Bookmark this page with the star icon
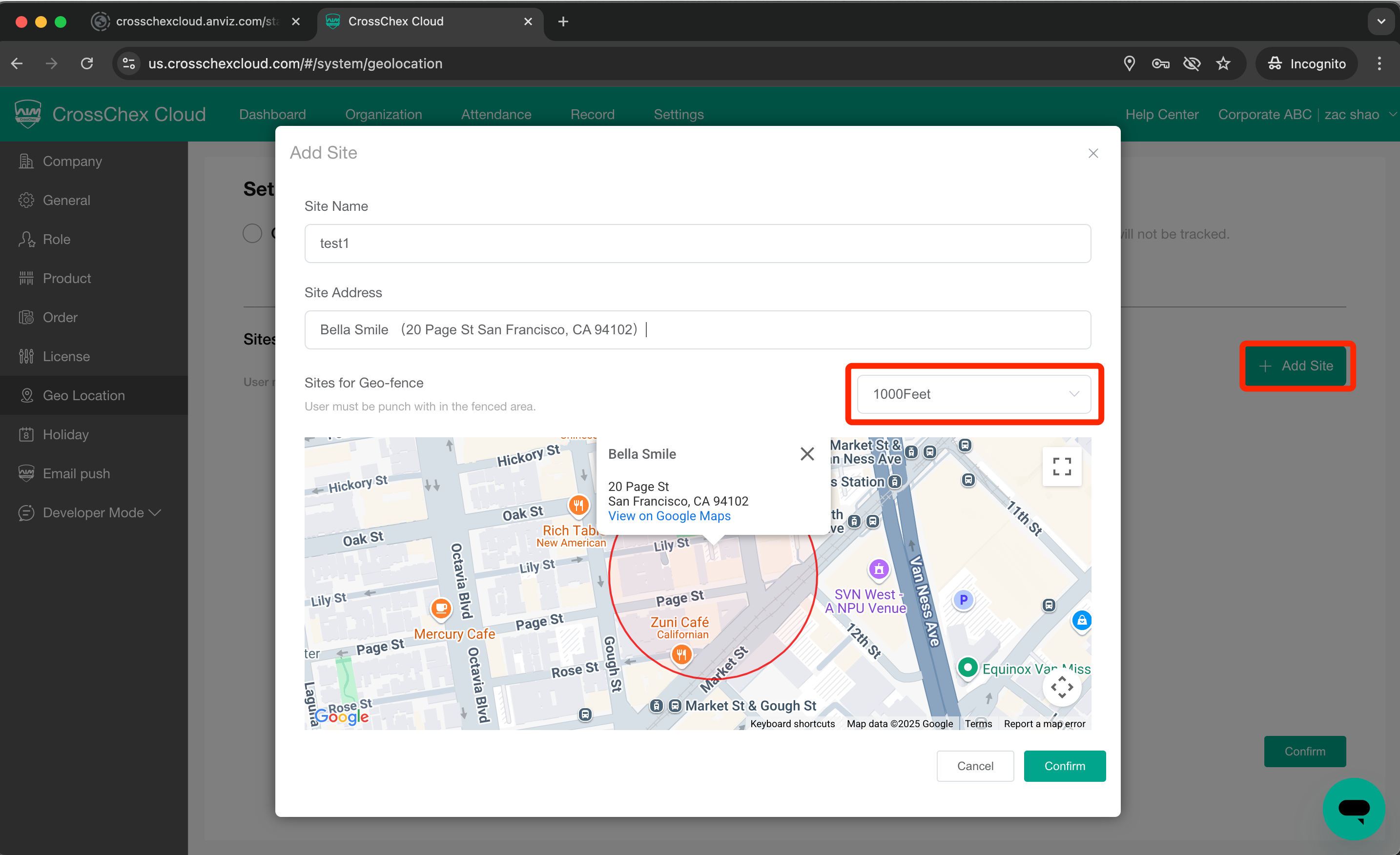The image size is (1400, 855). point(1223,63)
